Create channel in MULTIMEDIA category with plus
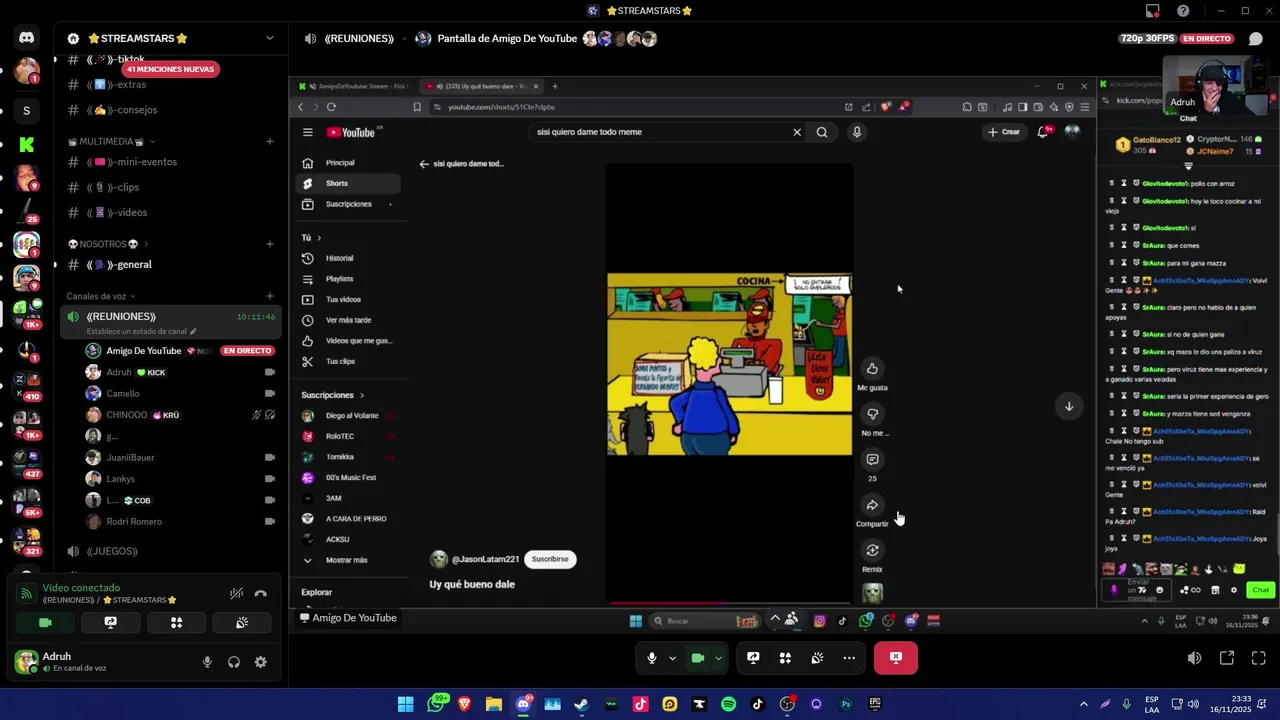The width and height of the screenshot is (1280, 720). (269, 141)
